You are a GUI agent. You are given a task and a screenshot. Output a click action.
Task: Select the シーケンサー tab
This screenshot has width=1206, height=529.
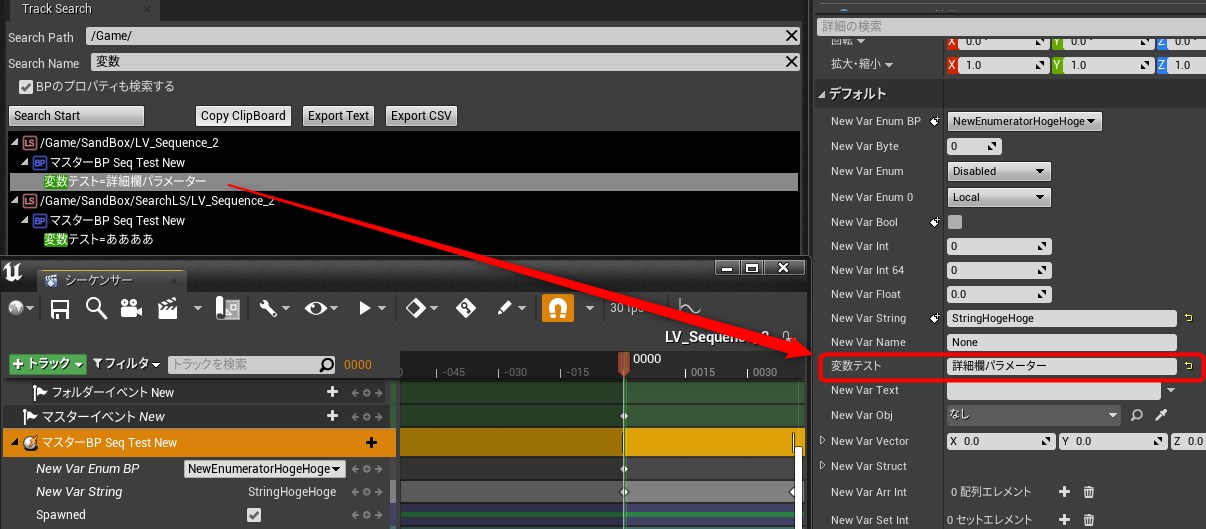coord(98,280)
